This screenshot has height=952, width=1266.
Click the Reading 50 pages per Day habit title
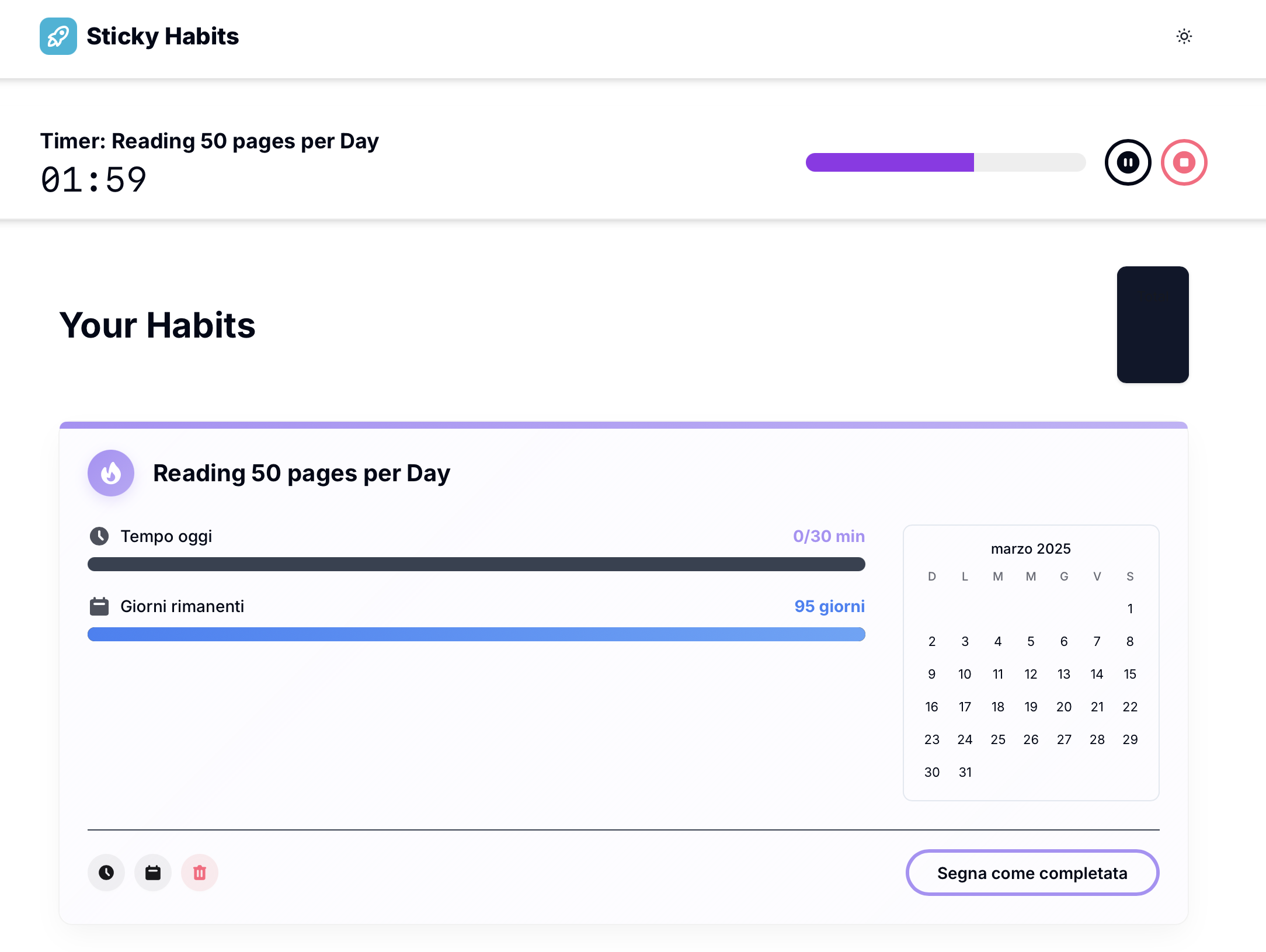click(301, 473)
